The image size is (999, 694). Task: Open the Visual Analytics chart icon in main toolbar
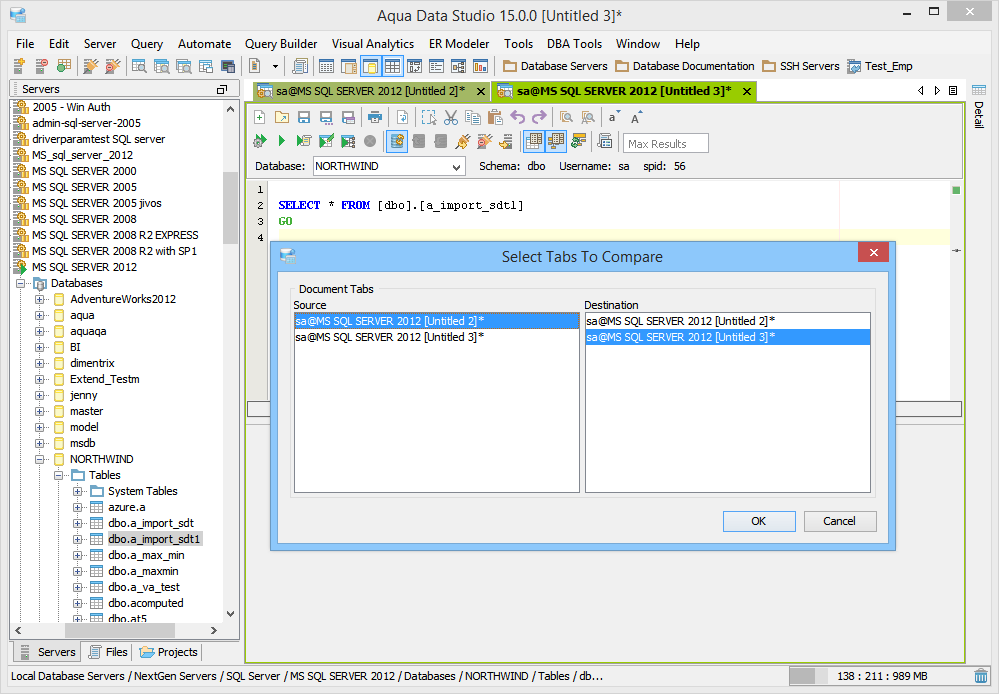coord(480,66)
